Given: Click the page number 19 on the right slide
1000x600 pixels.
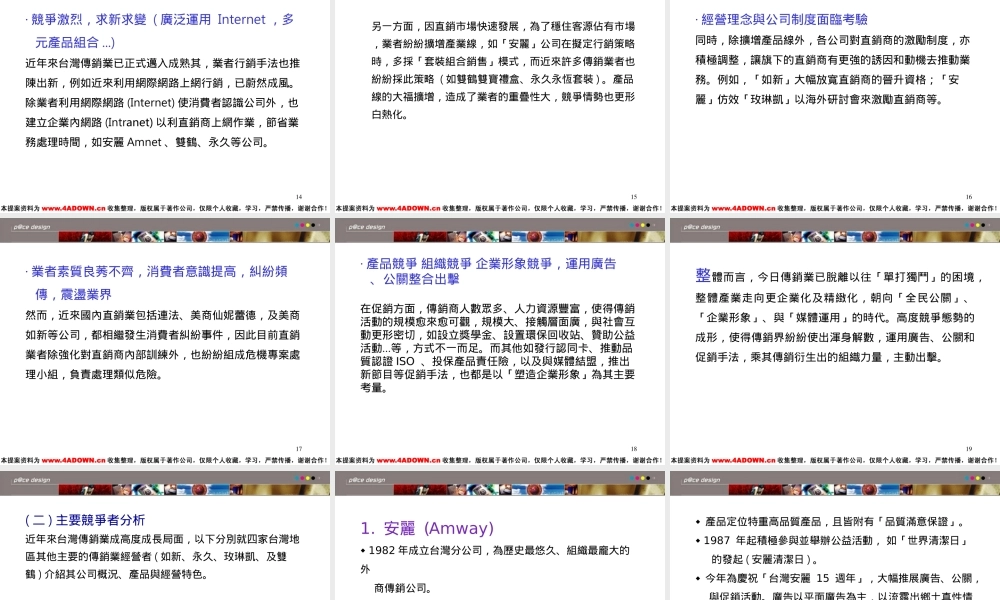Looking at the screenshot, I should 969,449.
